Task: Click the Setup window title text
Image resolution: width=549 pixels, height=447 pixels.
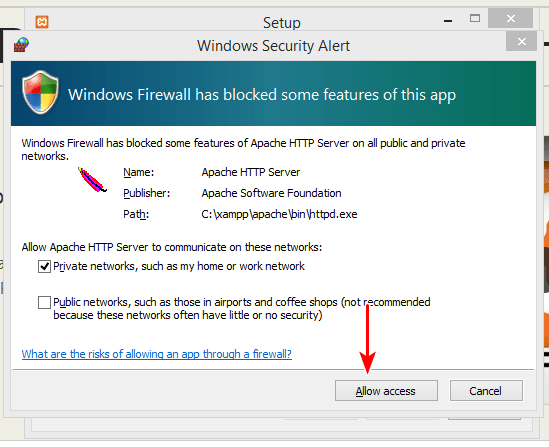Action: click(282, 23)
